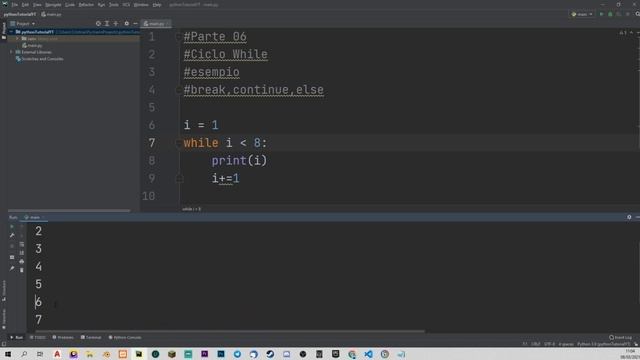
Task: Open Steam from the taskbar
Action: click(270, 354)
